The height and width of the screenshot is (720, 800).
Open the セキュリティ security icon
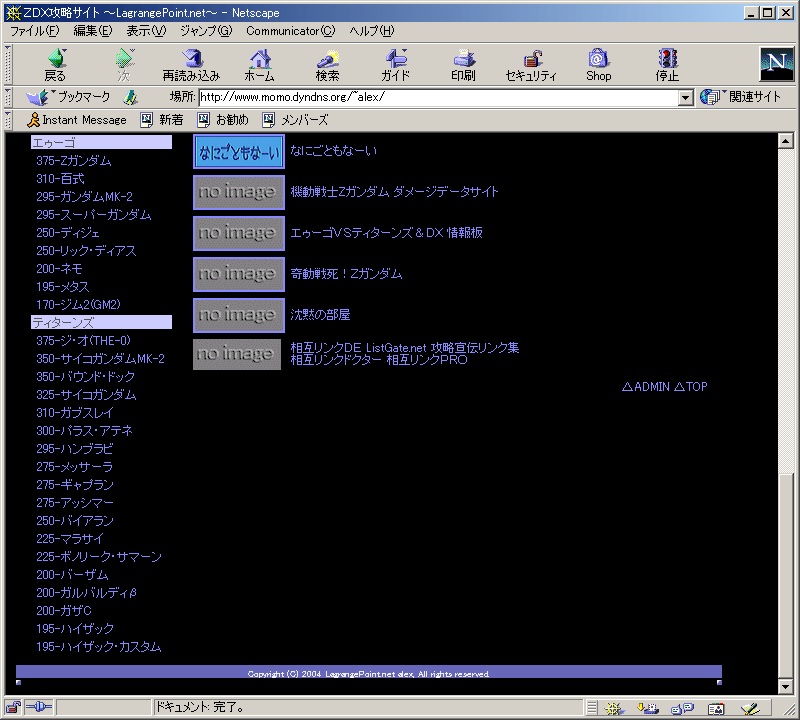(x=531, y=65)
